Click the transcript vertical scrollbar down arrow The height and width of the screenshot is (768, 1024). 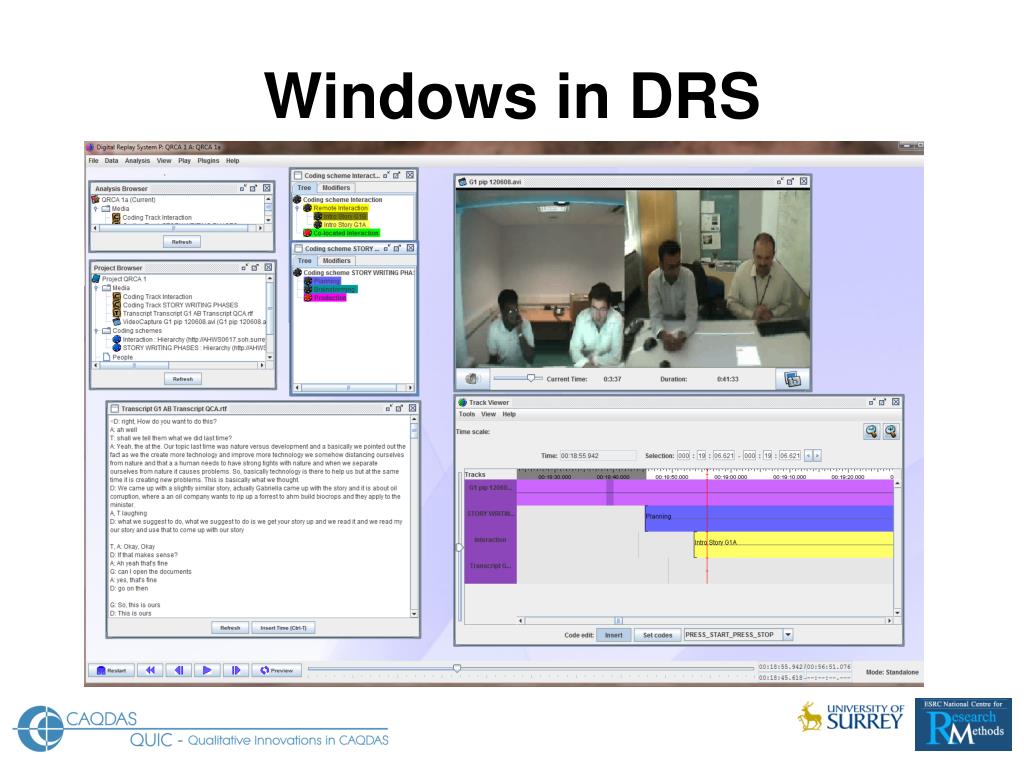[x=414, y=614]
